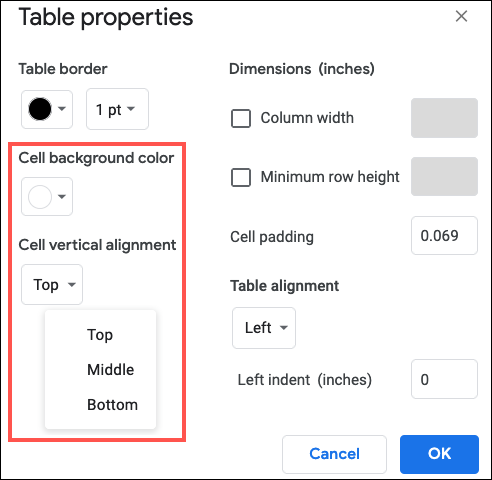Collapse the Cell vertical alignment Top dropdown
Viewport: 492px width, 480px height.
point(52,284)
